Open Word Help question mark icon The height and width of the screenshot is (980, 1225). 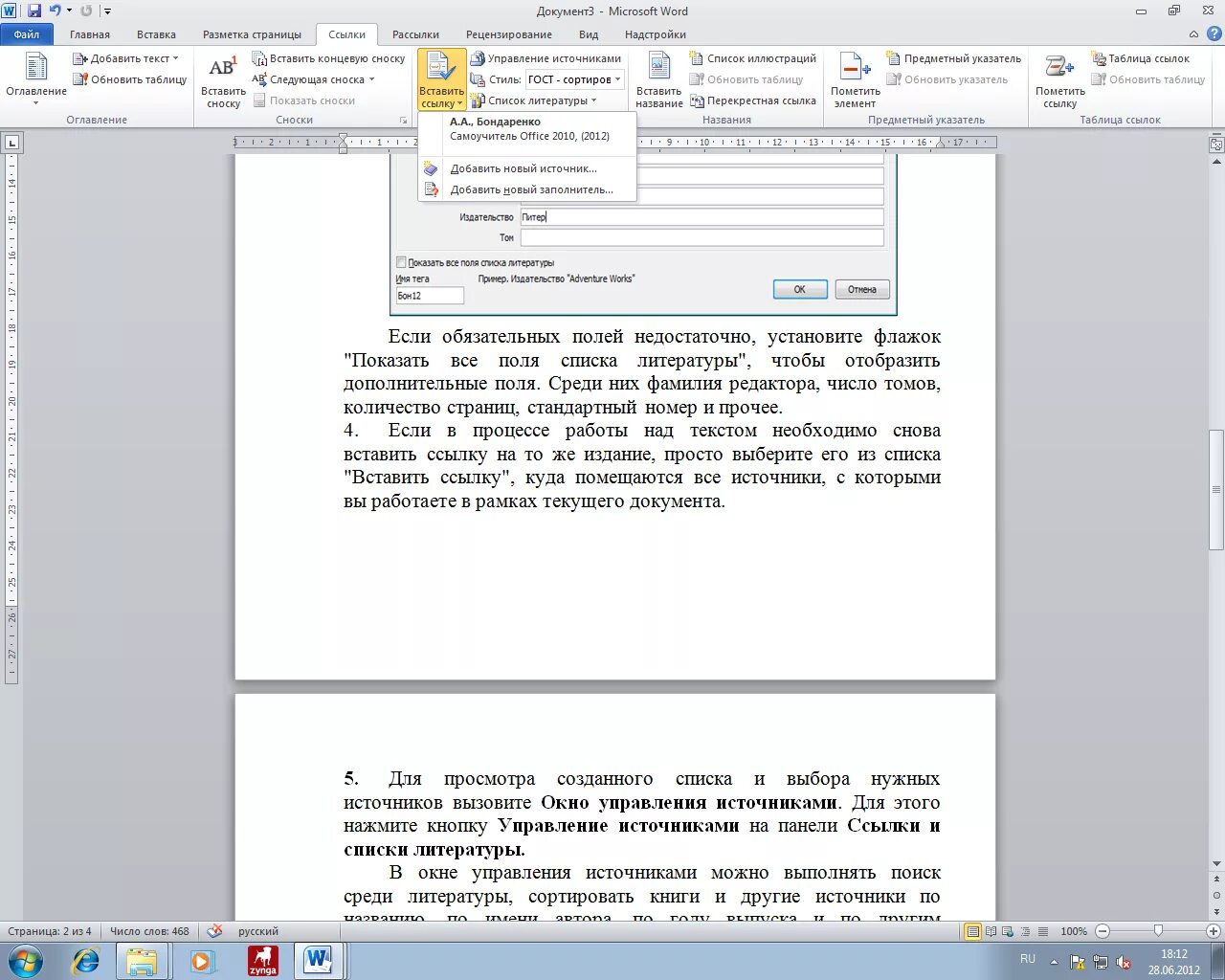pos(1213,34)
